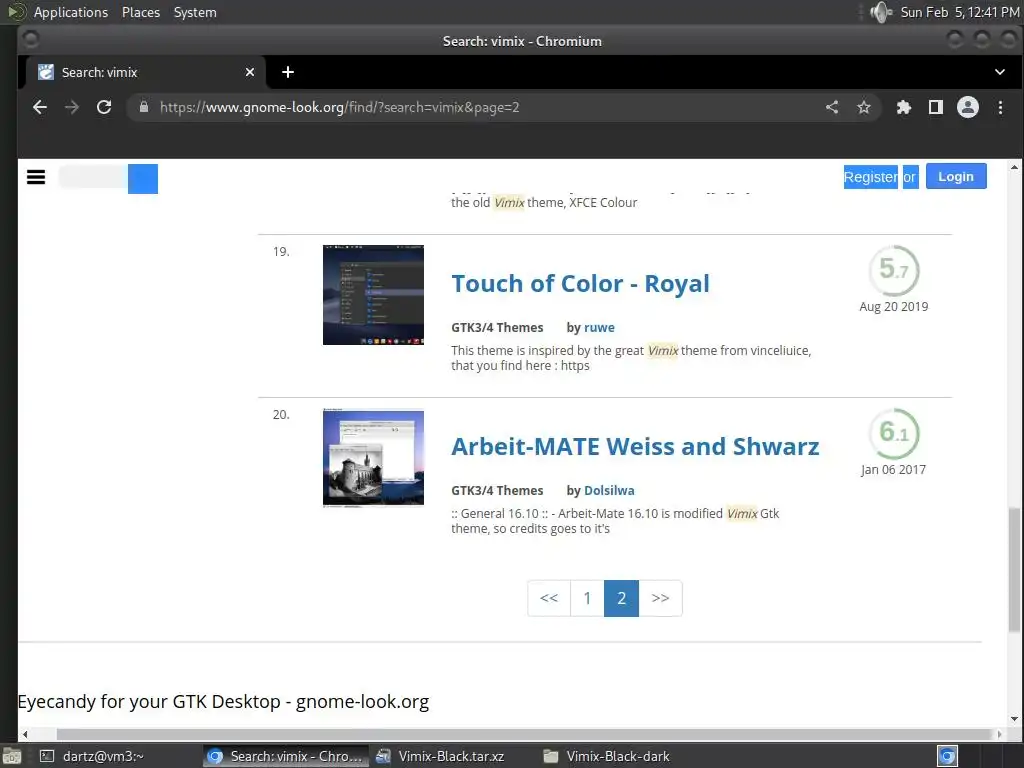The height and width of the screenshot is (768, 1024).
Task: Click horizontal scrollbar left arrow
Action: click(25, 734)
